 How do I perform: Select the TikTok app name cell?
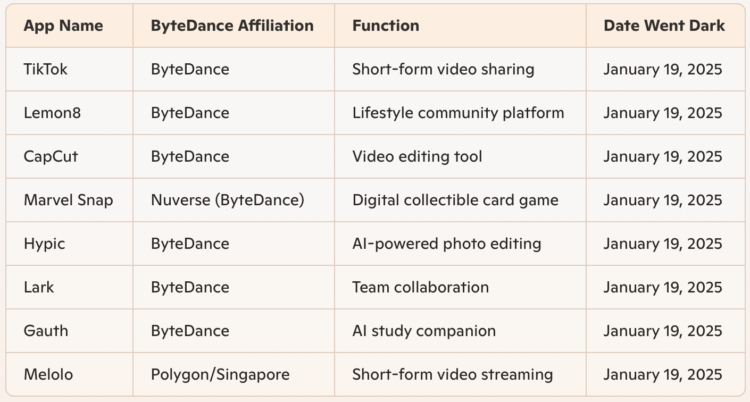point(46,70)
